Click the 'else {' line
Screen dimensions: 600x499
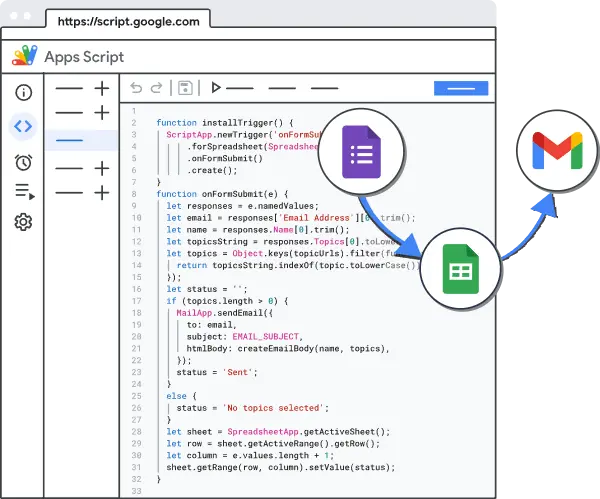[181, 396]
